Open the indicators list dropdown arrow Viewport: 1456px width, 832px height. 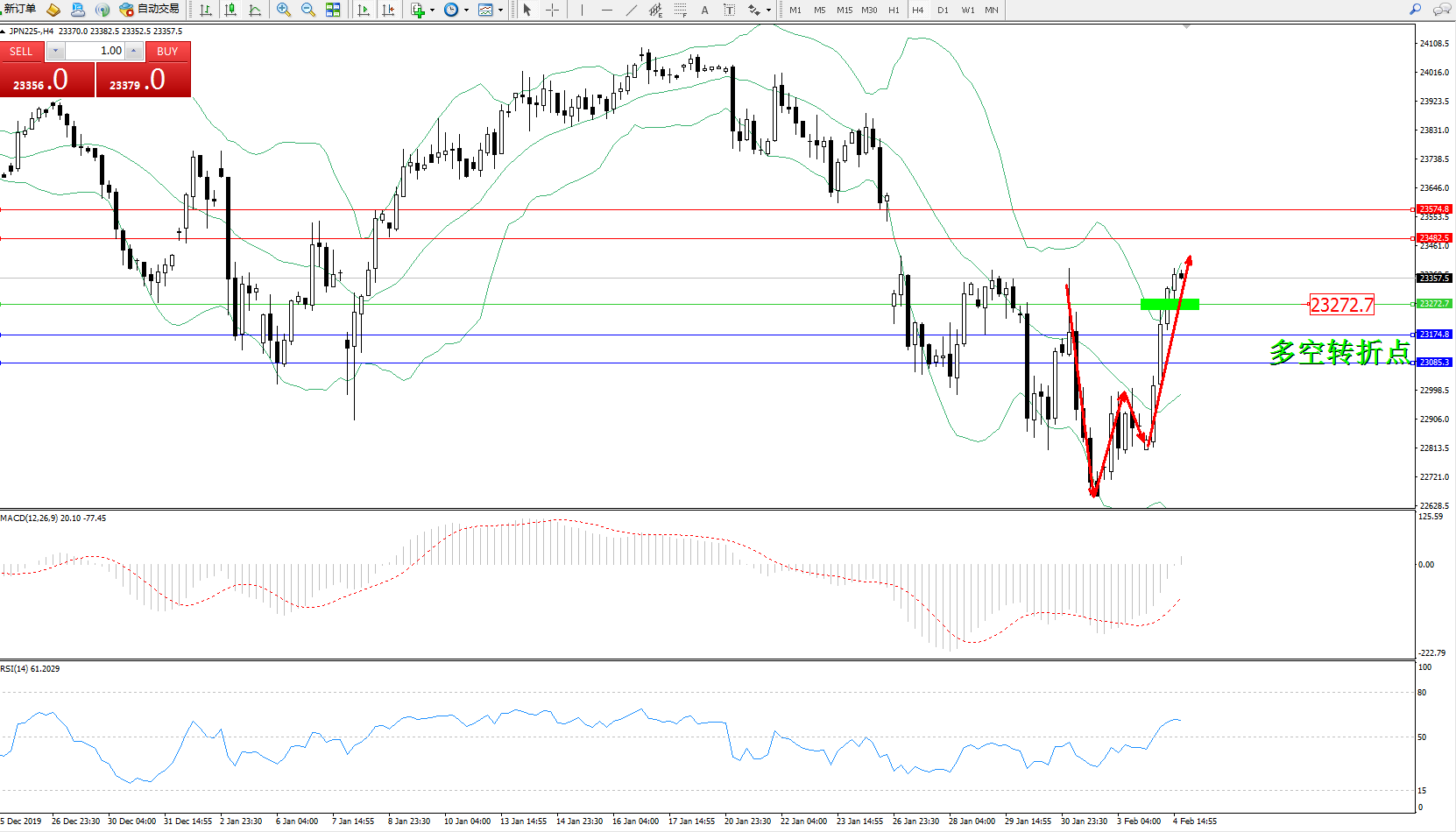(432, 11)
